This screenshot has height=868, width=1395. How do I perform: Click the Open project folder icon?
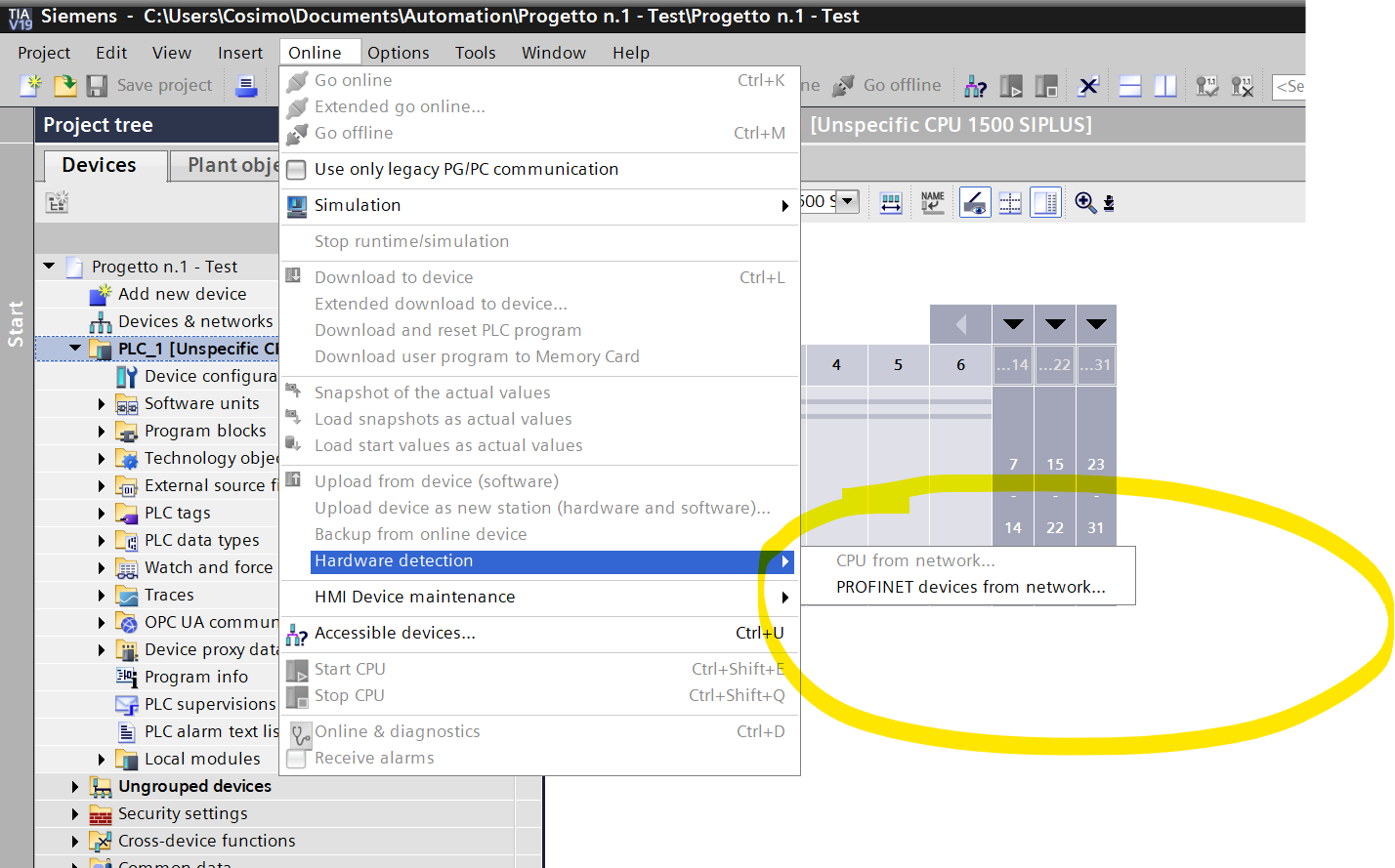64,85
